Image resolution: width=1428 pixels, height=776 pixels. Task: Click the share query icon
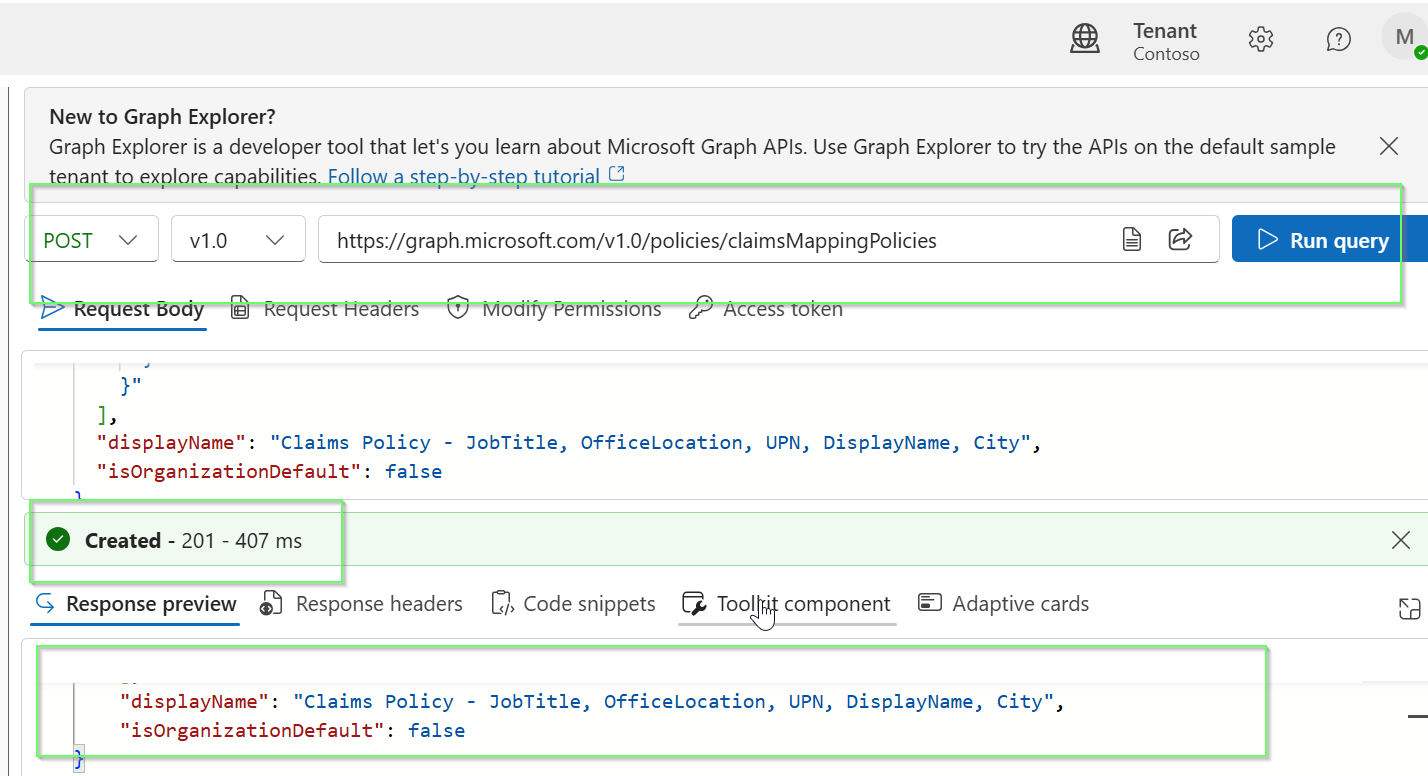(1180, 240)
